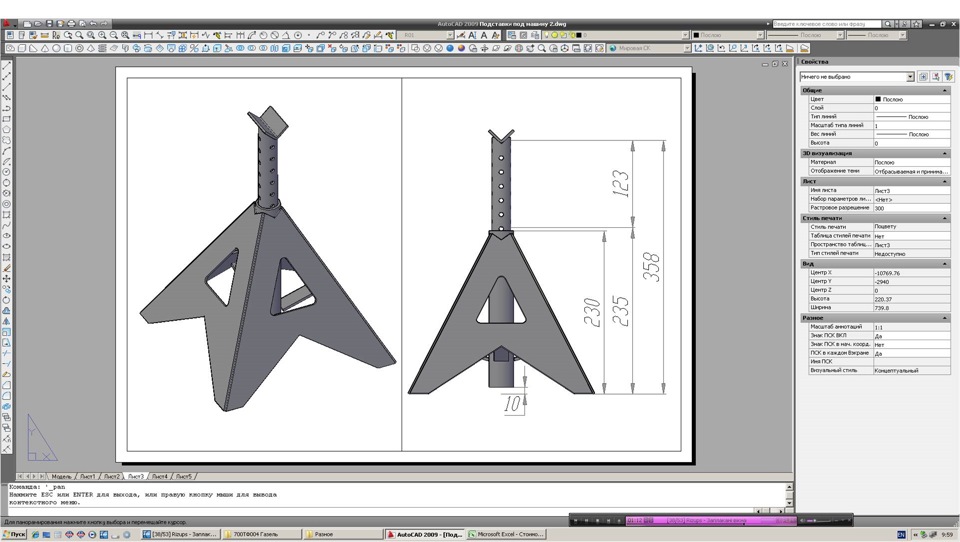
Task: Click the New drawing icon
Action: (x=27, y=24)
